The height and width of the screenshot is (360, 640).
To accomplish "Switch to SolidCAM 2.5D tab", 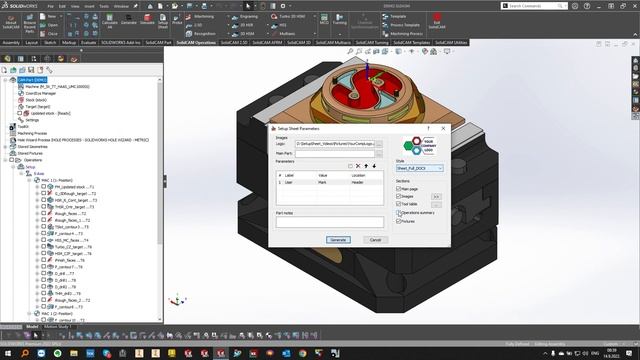I will tap(234, 42).
